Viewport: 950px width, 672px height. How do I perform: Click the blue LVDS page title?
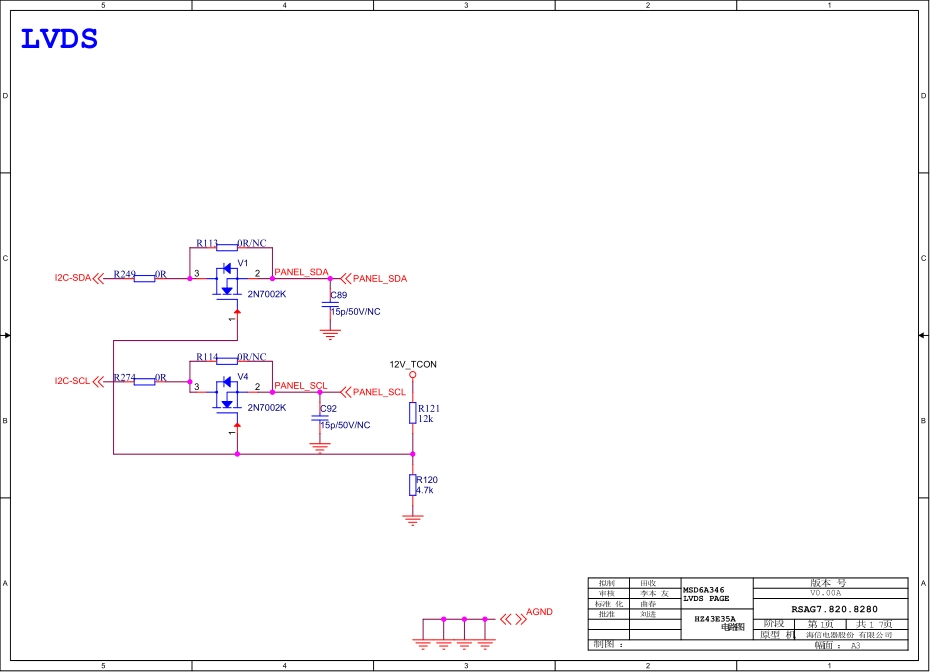pos(59,40)
